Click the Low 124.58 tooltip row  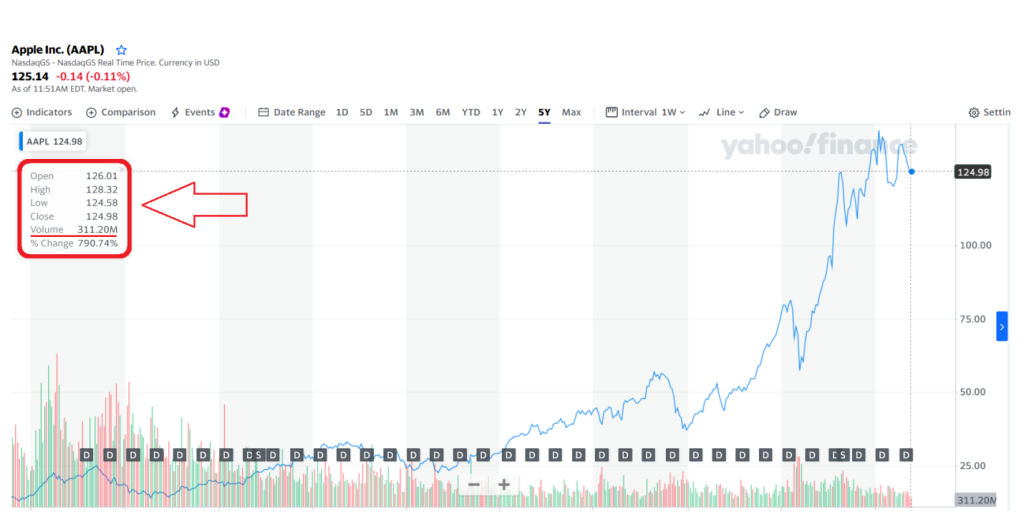[x=74, y=202]
